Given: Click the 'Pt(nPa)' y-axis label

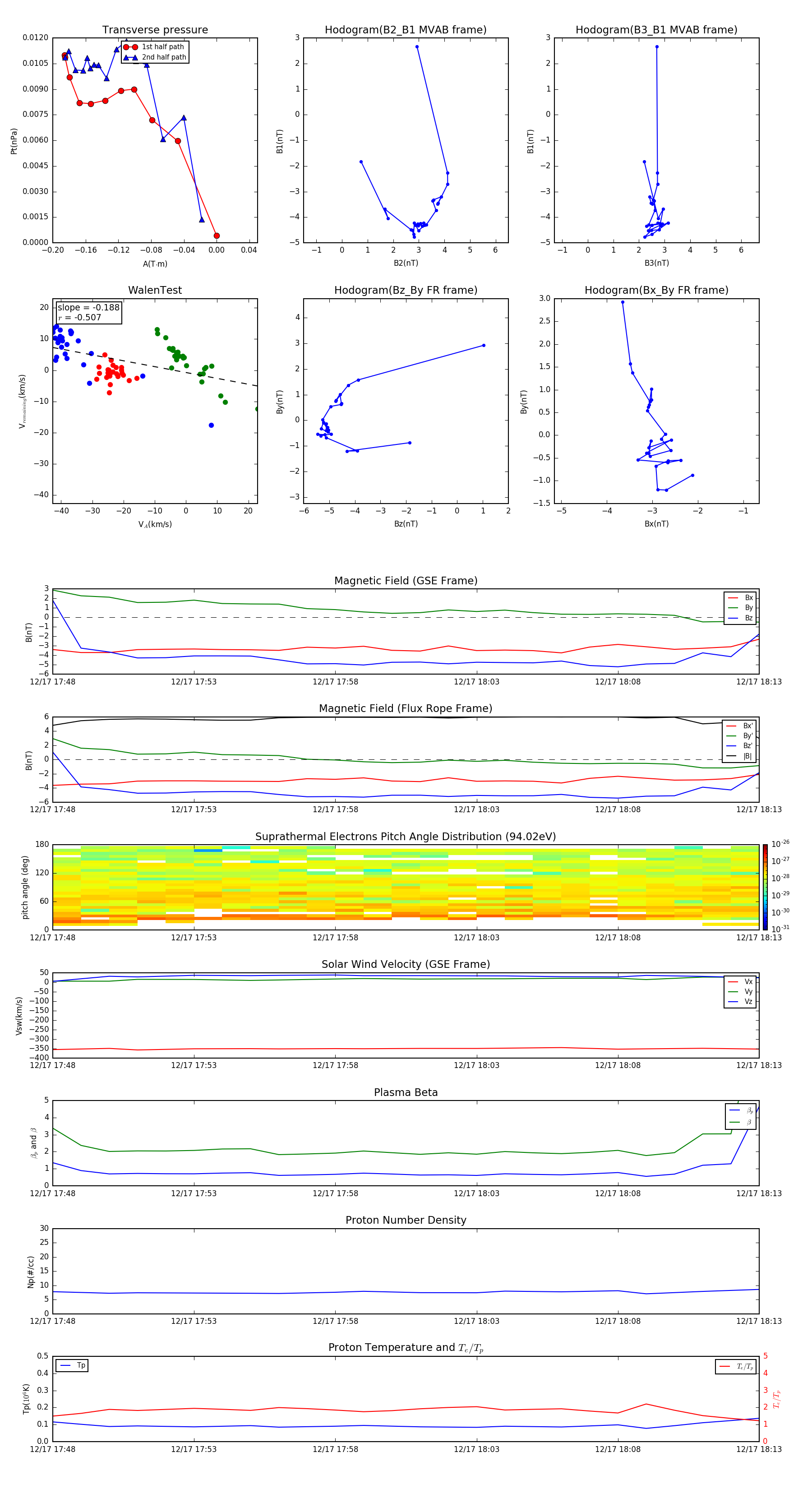Looking at the screenshot, I should click(14, 140).
